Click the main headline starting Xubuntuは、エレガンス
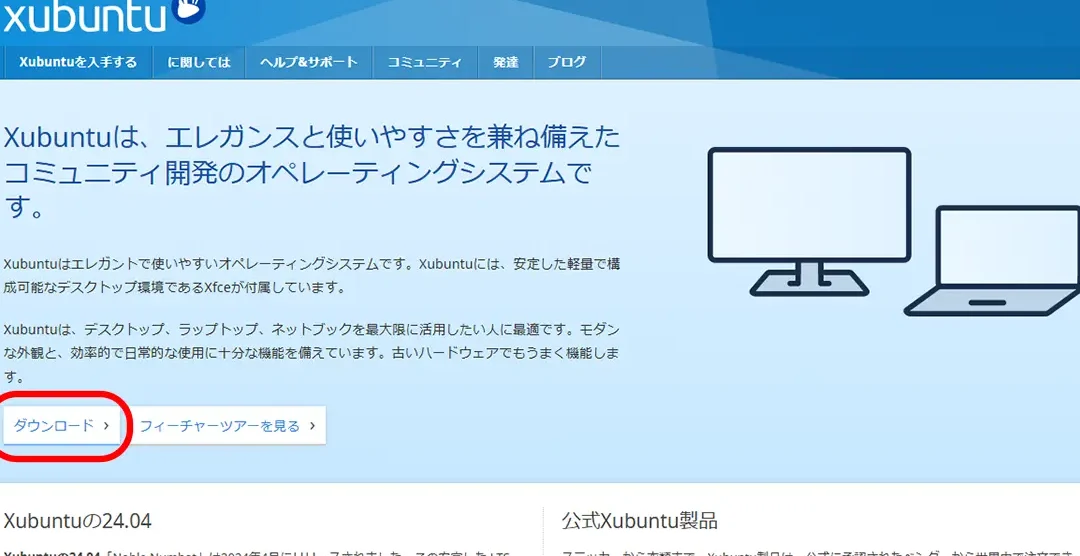 coord(312,172)
